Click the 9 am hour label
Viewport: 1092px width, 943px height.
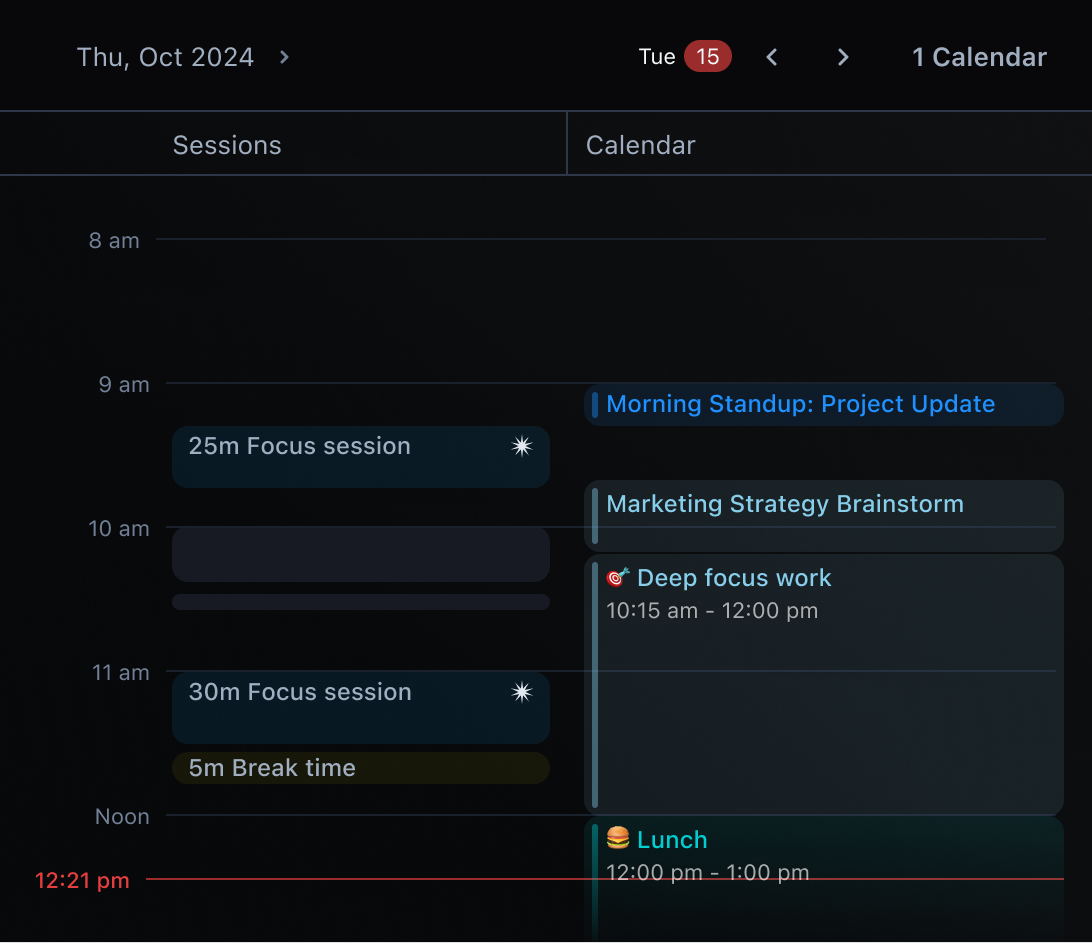124,384
